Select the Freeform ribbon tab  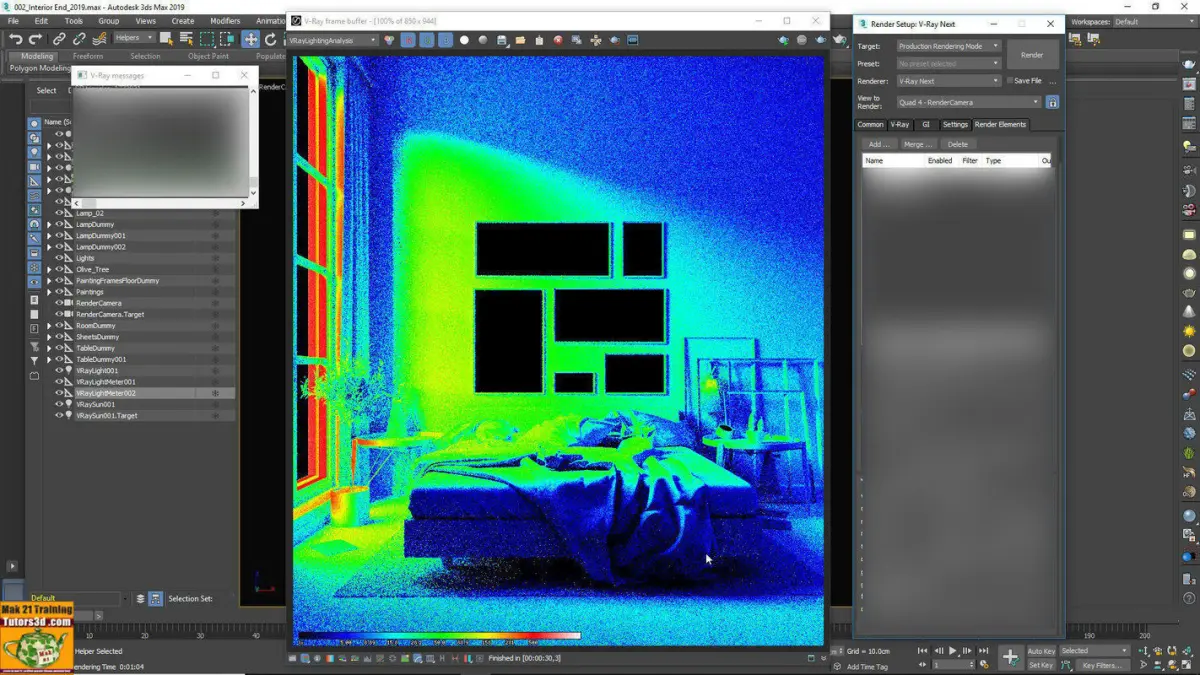pos(88,56)
